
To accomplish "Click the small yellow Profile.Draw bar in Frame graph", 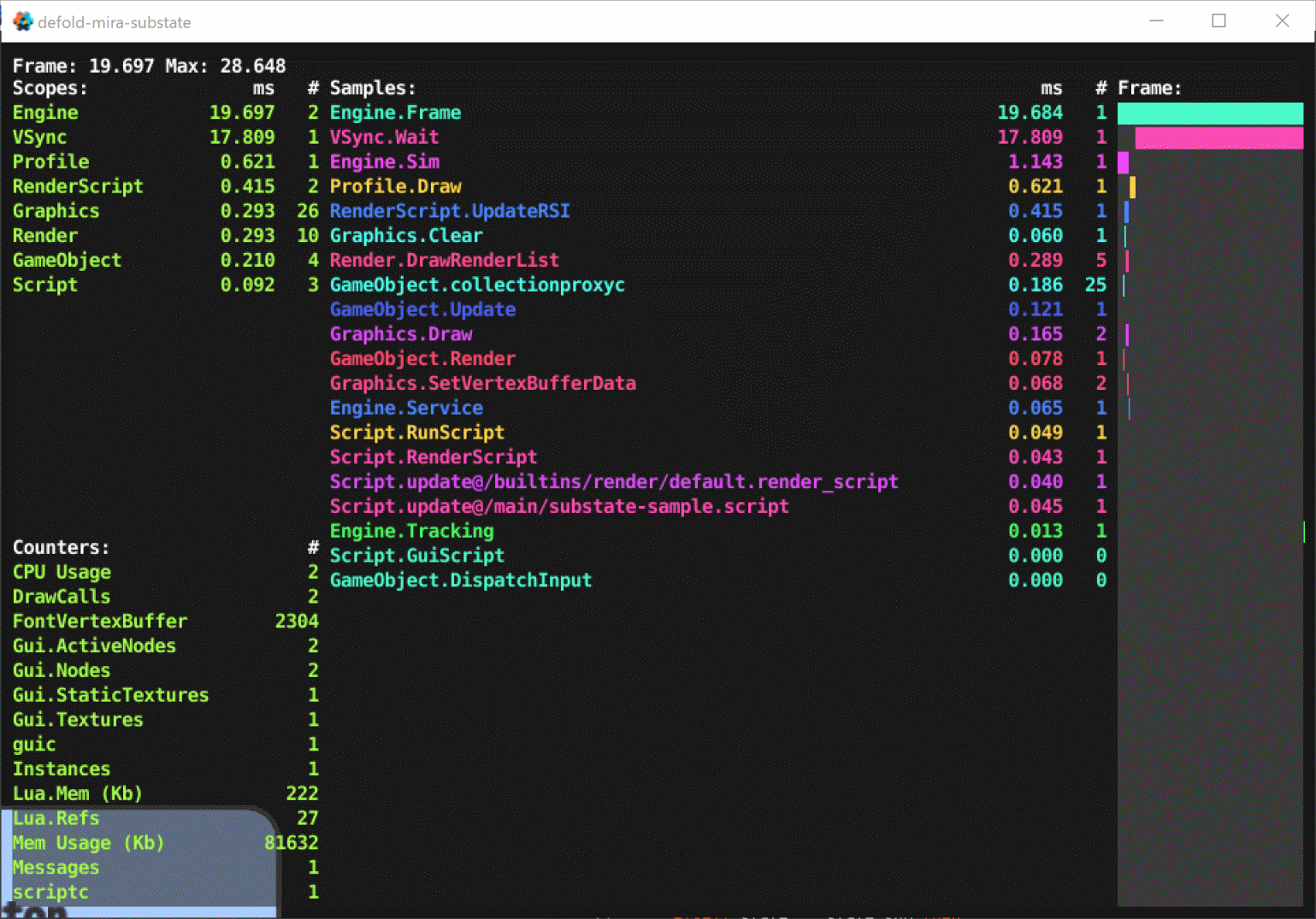I will click(x=1133, y=186).
